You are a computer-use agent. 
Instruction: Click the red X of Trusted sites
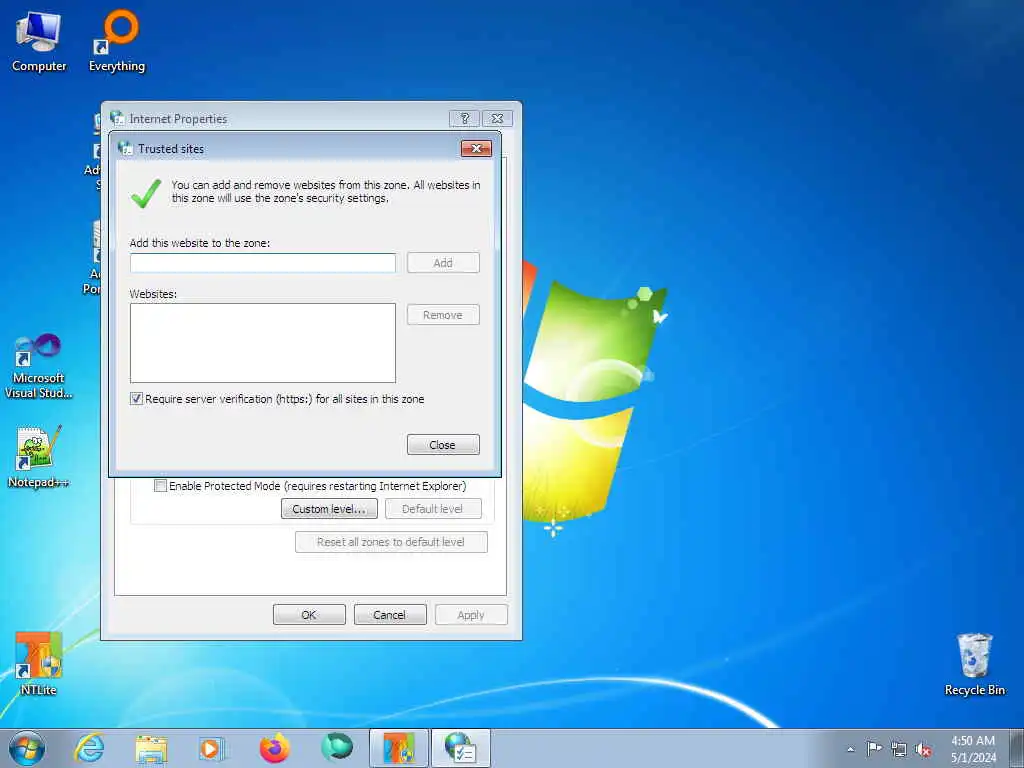pos(476,148)
